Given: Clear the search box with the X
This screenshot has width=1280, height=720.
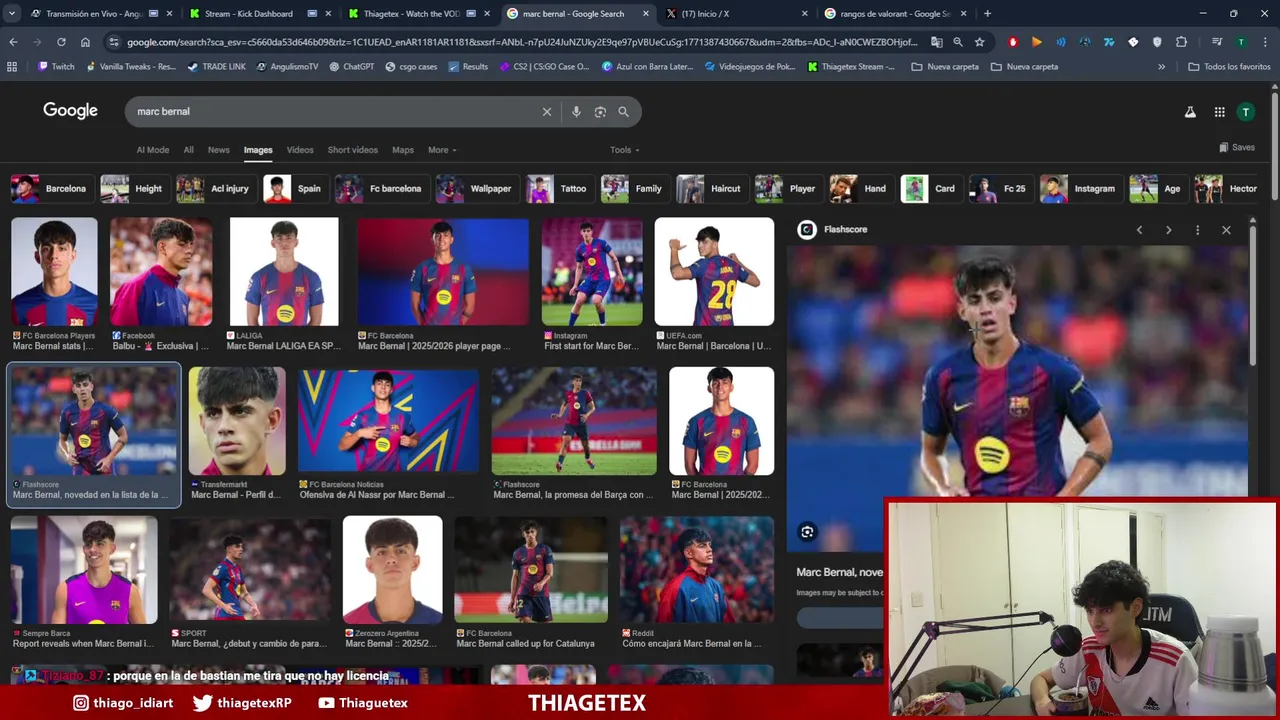Looking at the screenshot, I should click(x=547, y=112).
